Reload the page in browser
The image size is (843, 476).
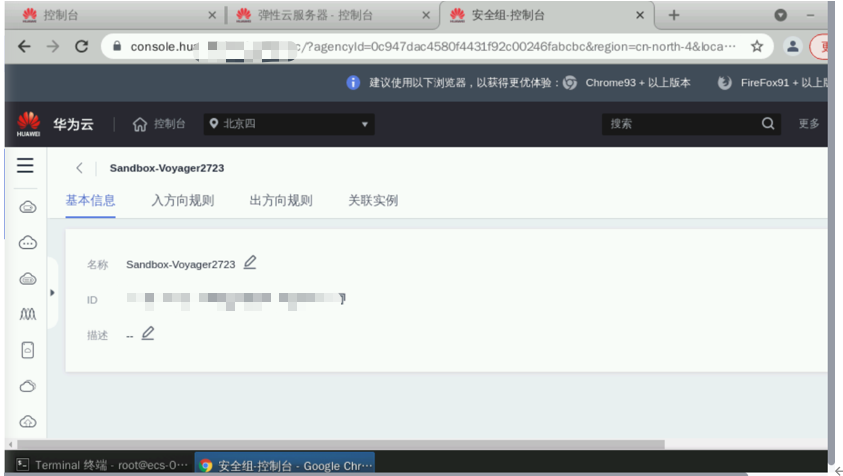pyautogui.click(x=82, y=46)
